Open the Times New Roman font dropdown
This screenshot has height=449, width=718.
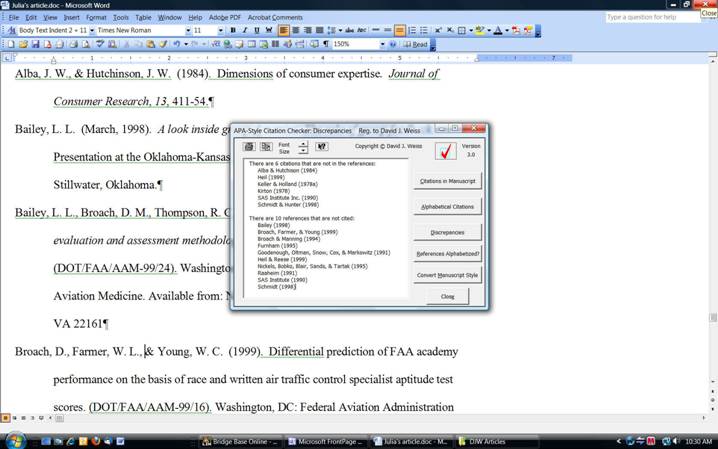point(188,30)
